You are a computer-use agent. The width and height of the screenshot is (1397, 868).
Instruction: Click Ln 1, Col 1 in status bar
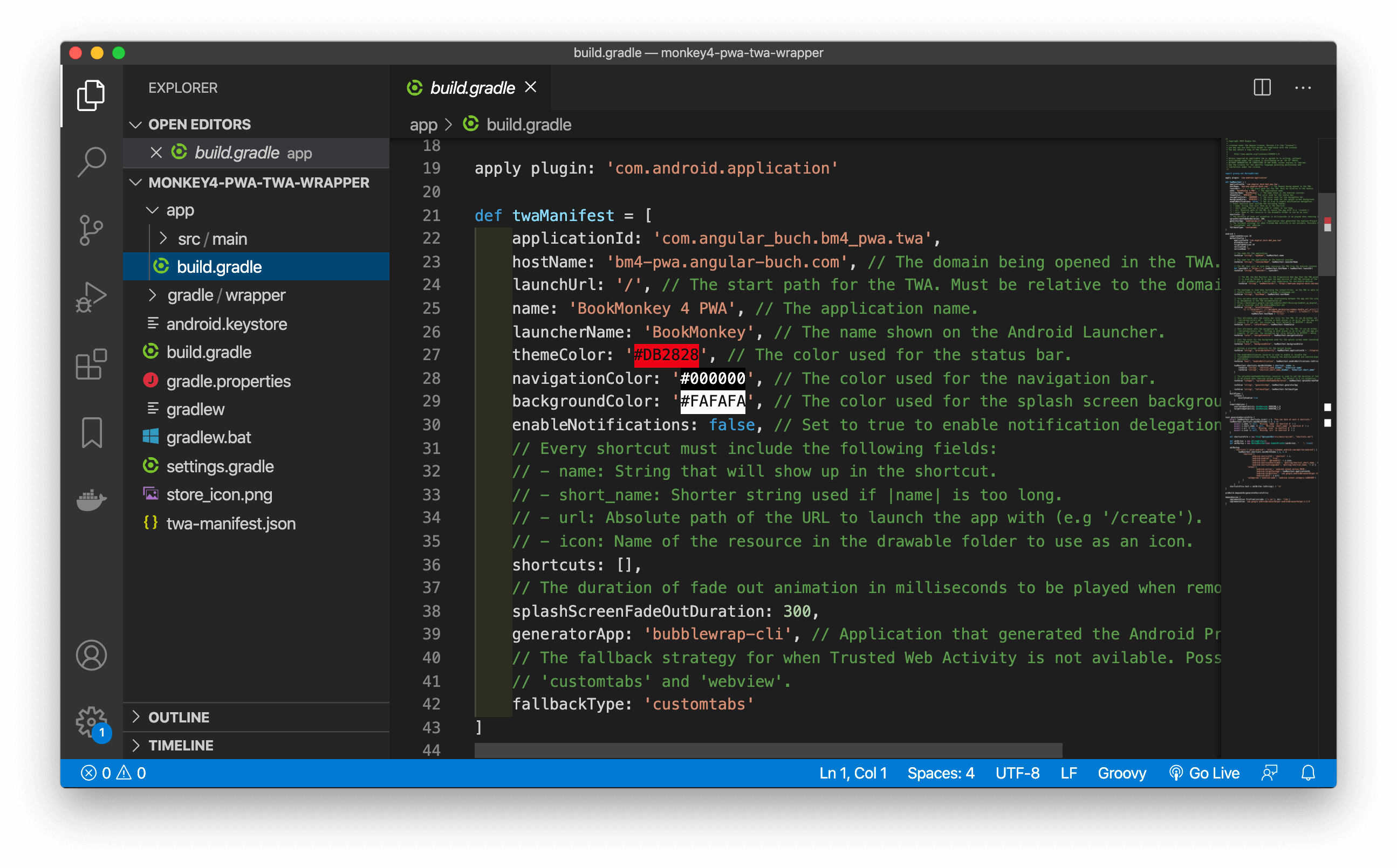[853, 773]
